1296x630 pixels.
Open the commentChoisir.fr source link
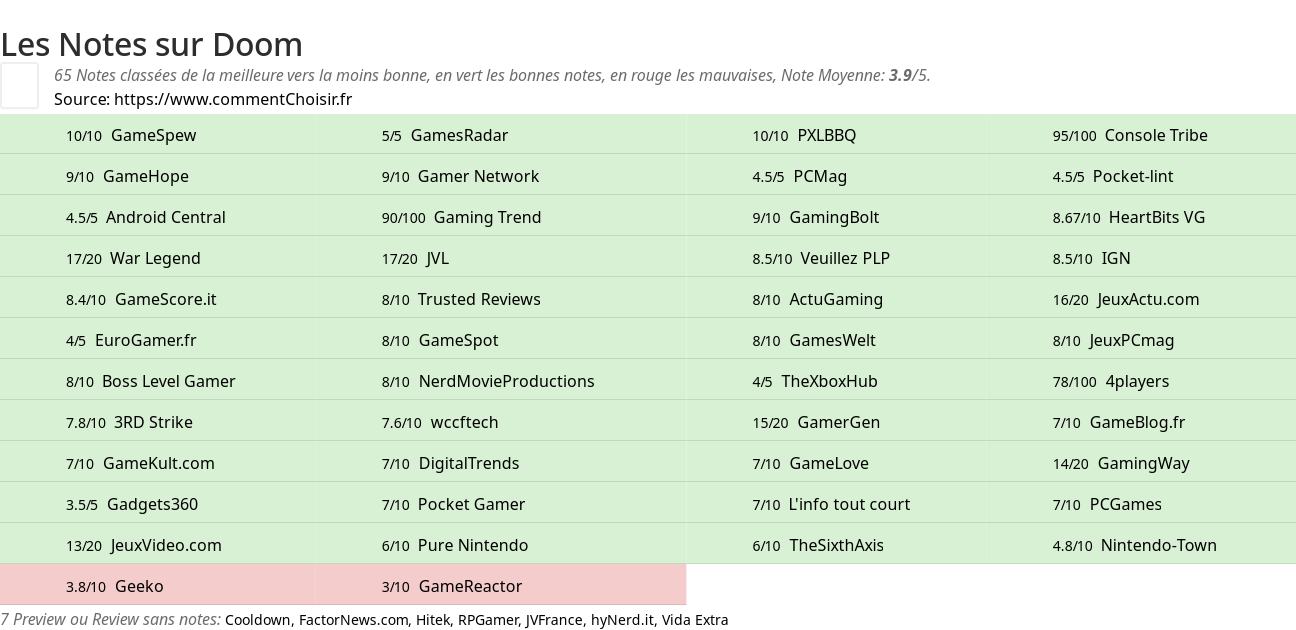click(233, 99)
